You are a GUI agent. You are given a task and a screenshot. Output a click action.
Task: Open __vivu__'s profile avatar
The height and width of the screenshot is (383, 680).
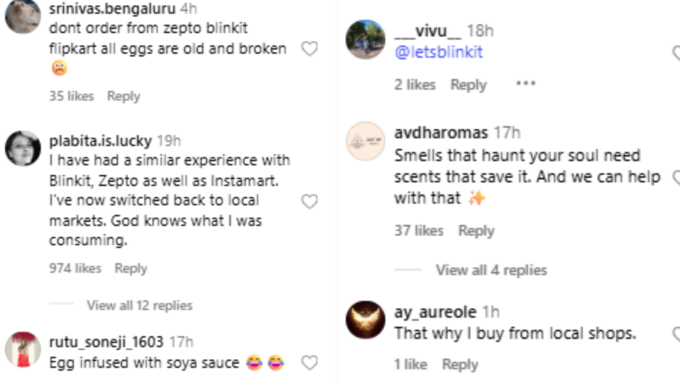[x=365, y=39]
